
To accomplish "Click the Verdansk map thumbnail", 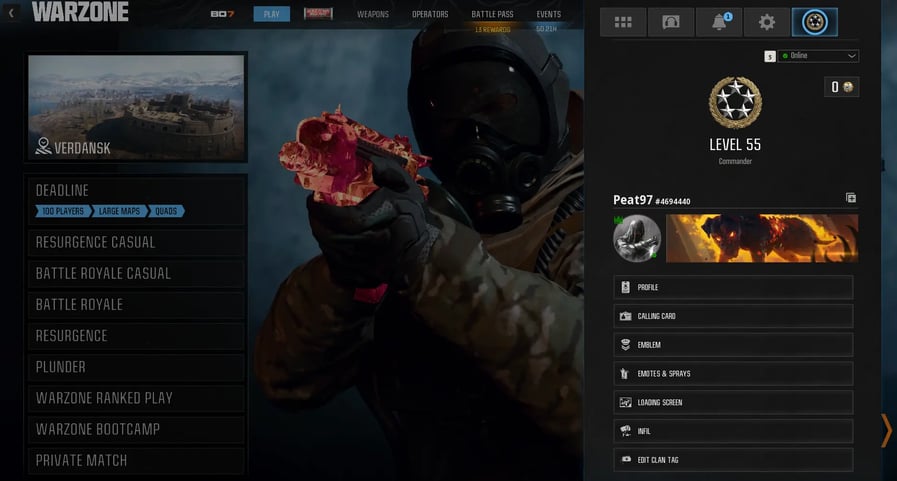I will [x=137, y=108].
